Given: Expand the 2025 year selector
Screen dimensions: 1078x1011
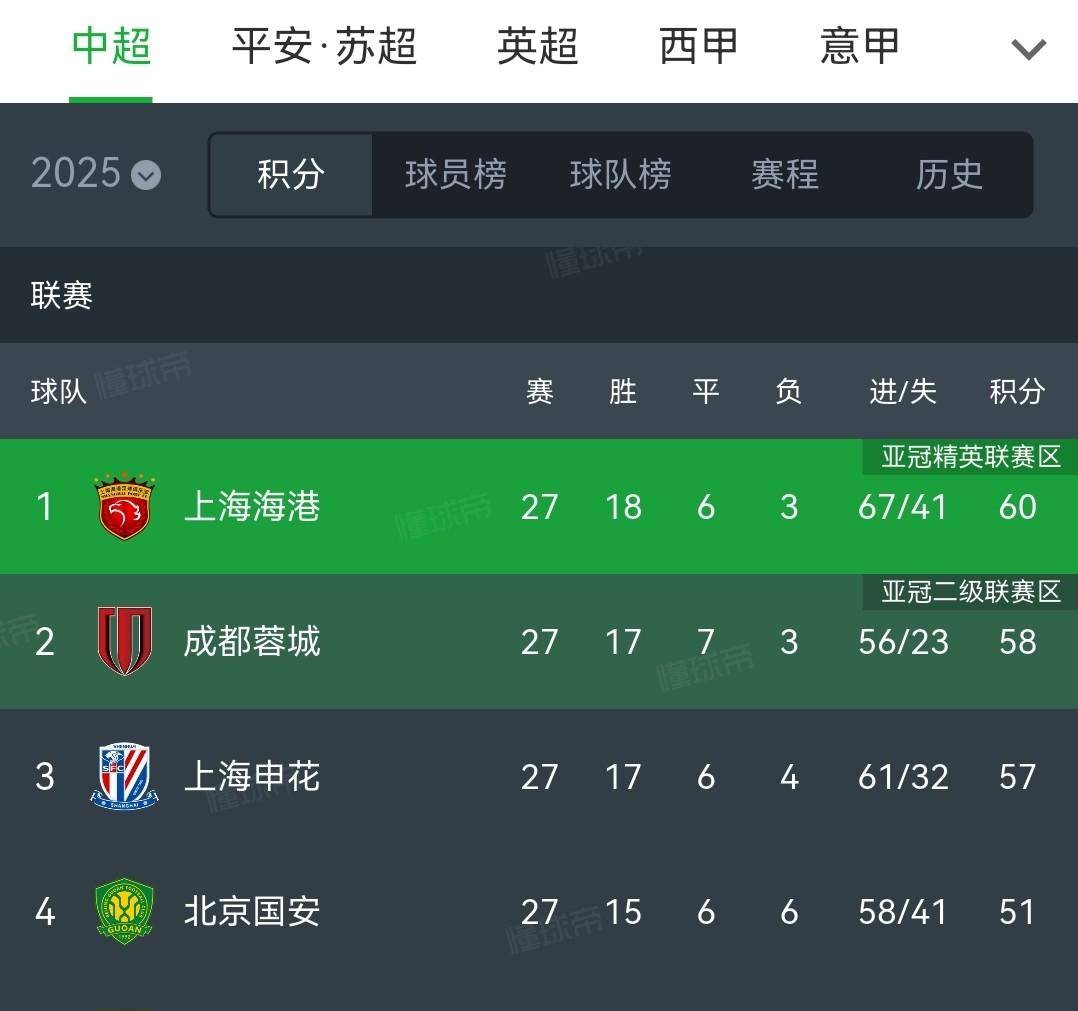Looking at the screenshot, I should click(95, 173).
